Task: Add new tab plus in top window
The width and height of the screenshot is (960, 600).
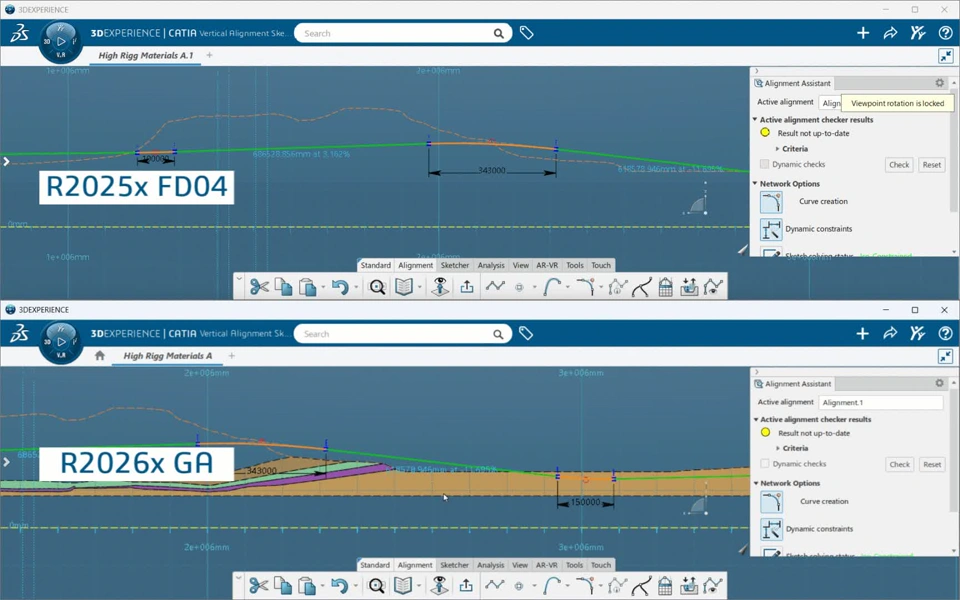Action: (209, 55)
